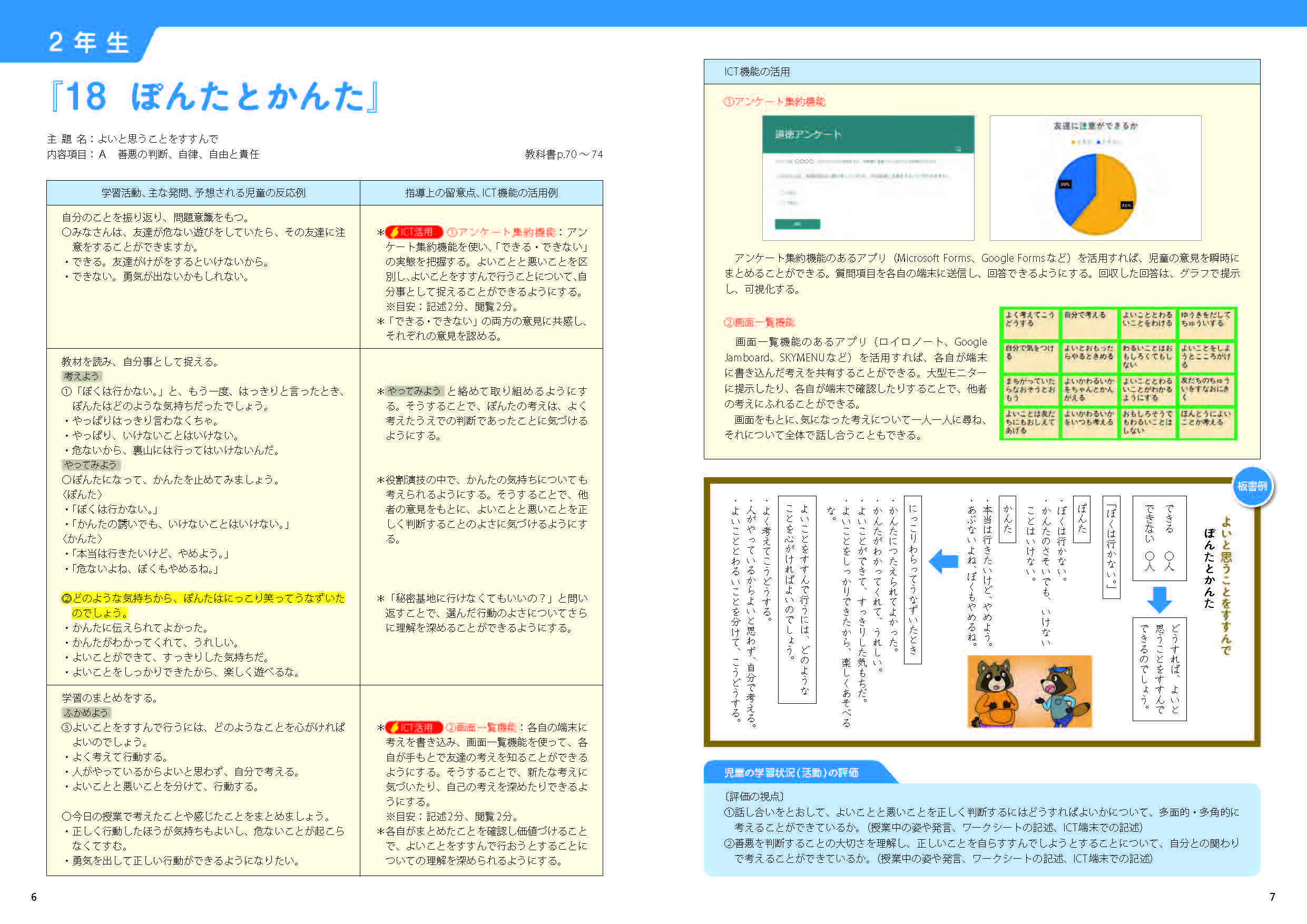The width and height of the screenshot is (1307, 924).
Task: Select the card ほんとうによいことか考える
Action: (1206, 422)
